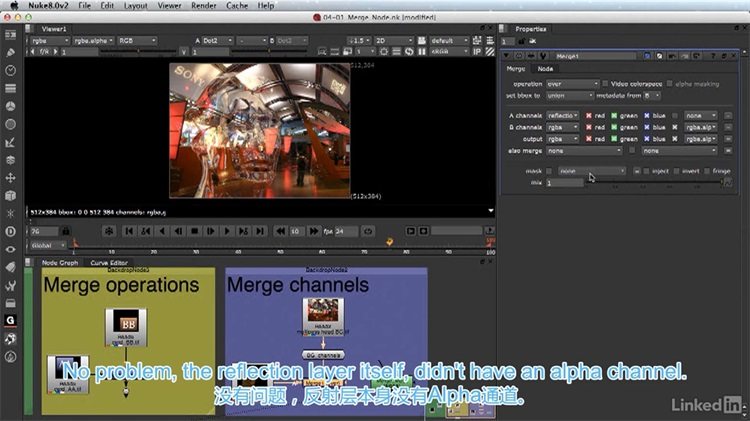Toggle output blue checkbox
Screen dimensions: 750x421
tap(647, 139)
